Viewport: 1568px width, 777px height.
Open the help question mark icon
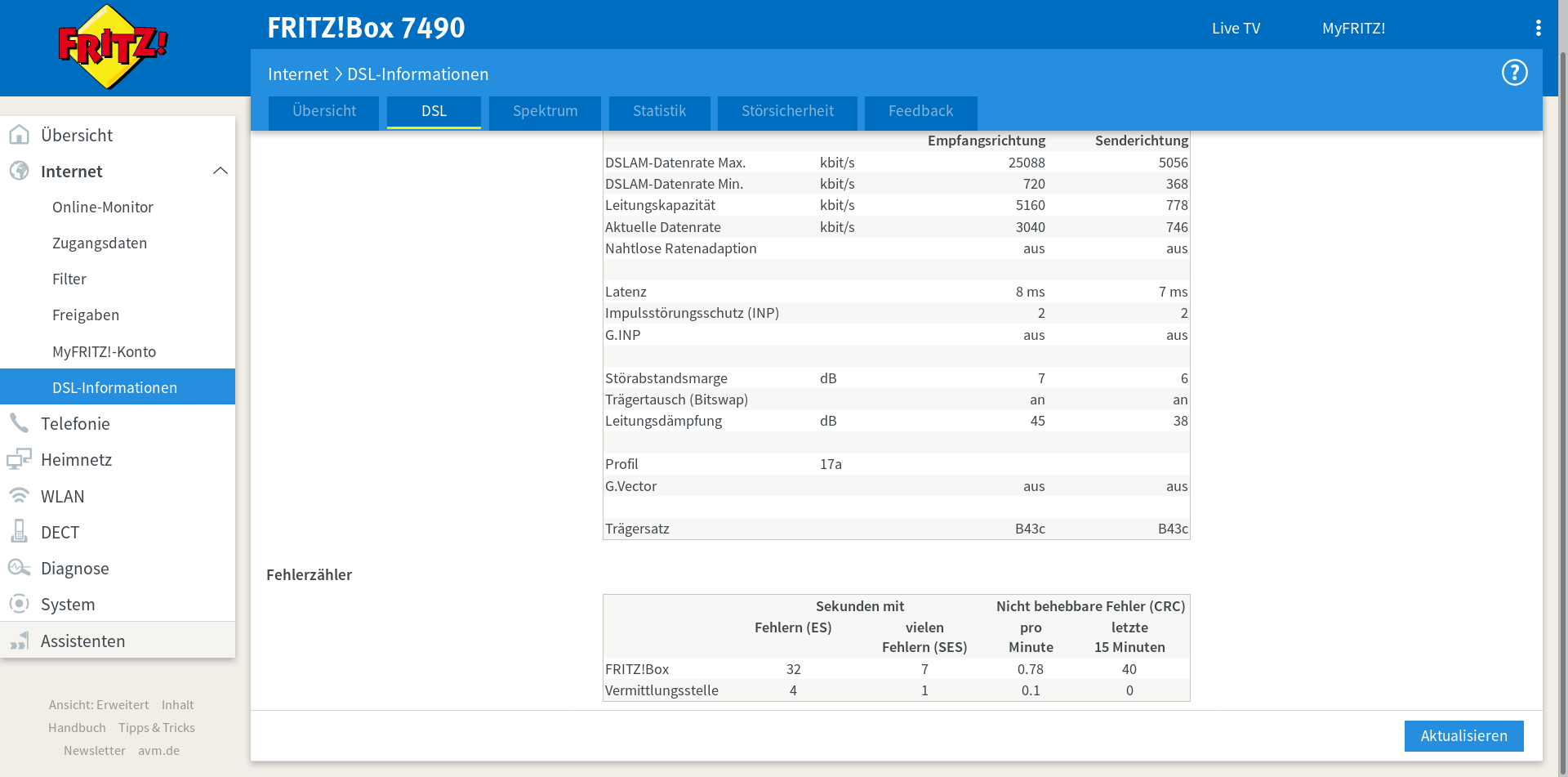1514,73
